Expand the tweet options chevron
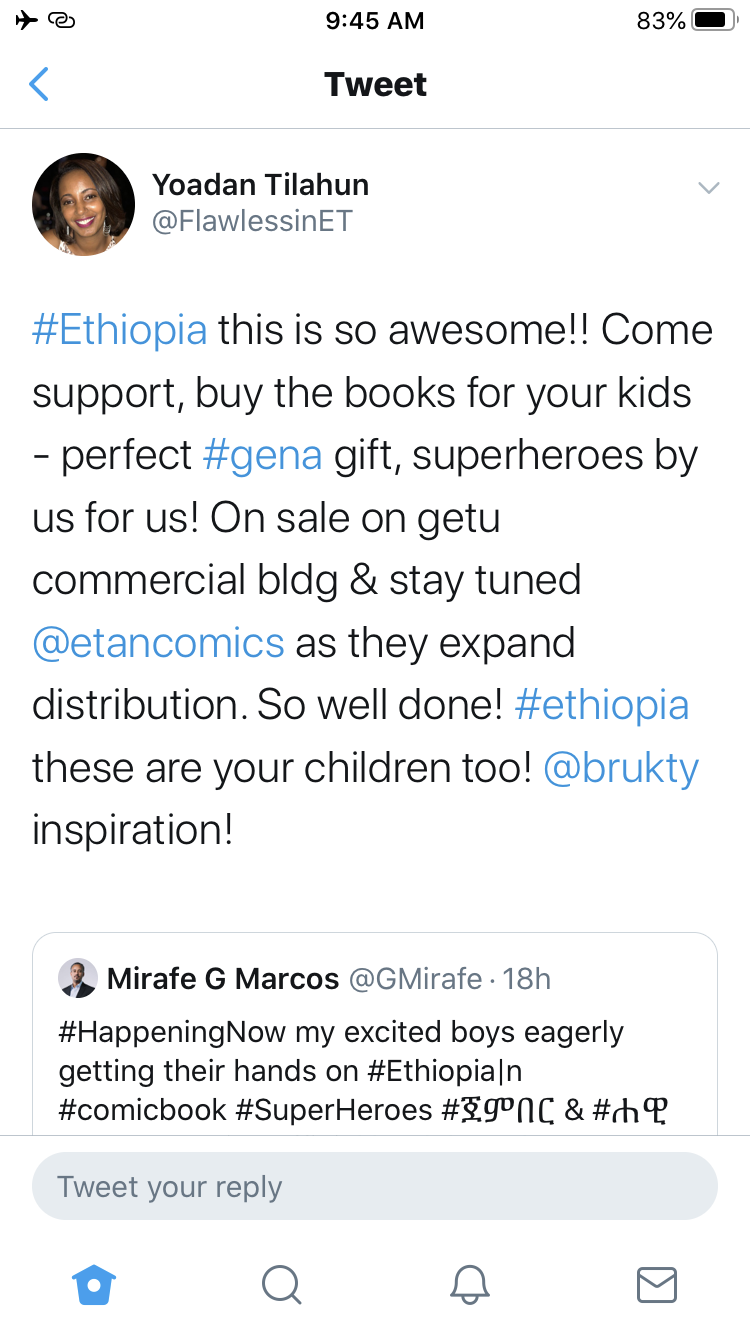Viewport: 750px width, 1334px height. point(708,188)
